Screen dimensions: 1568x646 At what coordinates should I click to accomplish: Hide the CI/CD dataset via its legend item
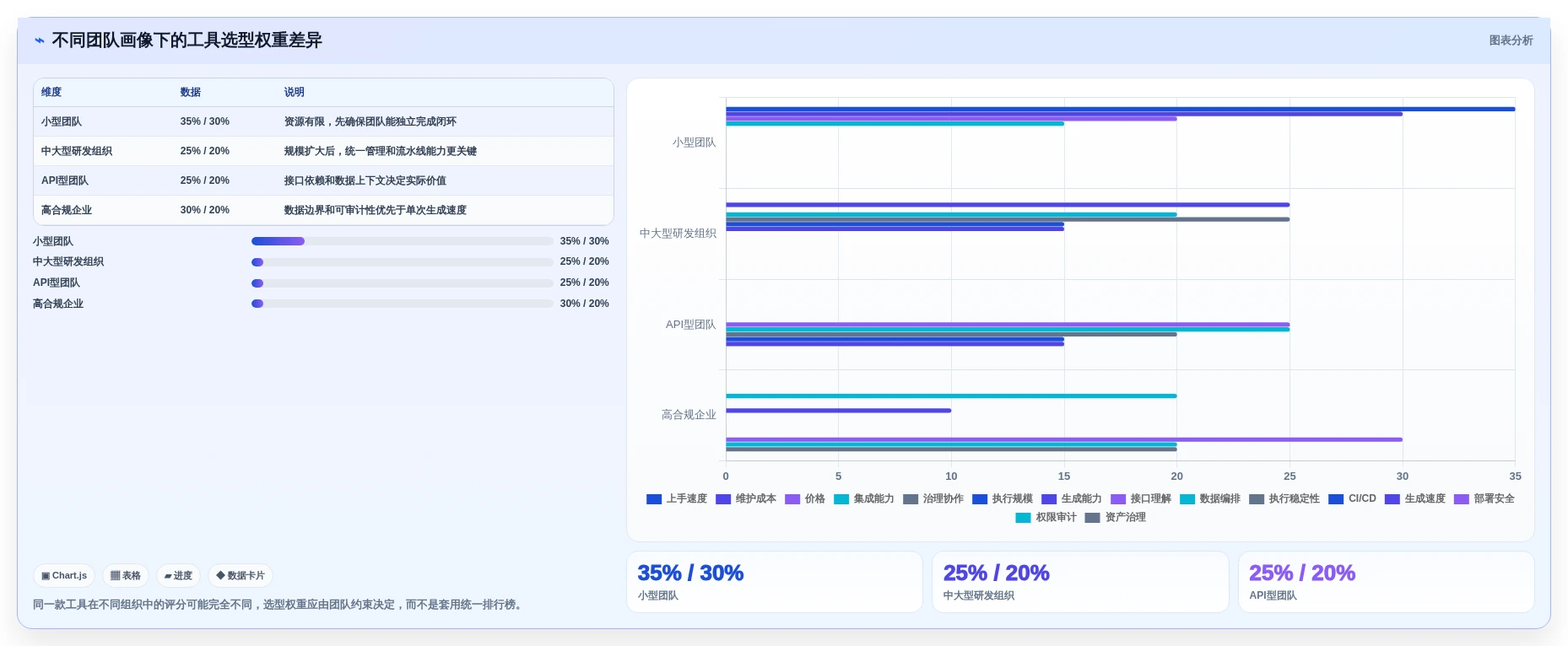pyautogui.click(x=1353, y=498)
